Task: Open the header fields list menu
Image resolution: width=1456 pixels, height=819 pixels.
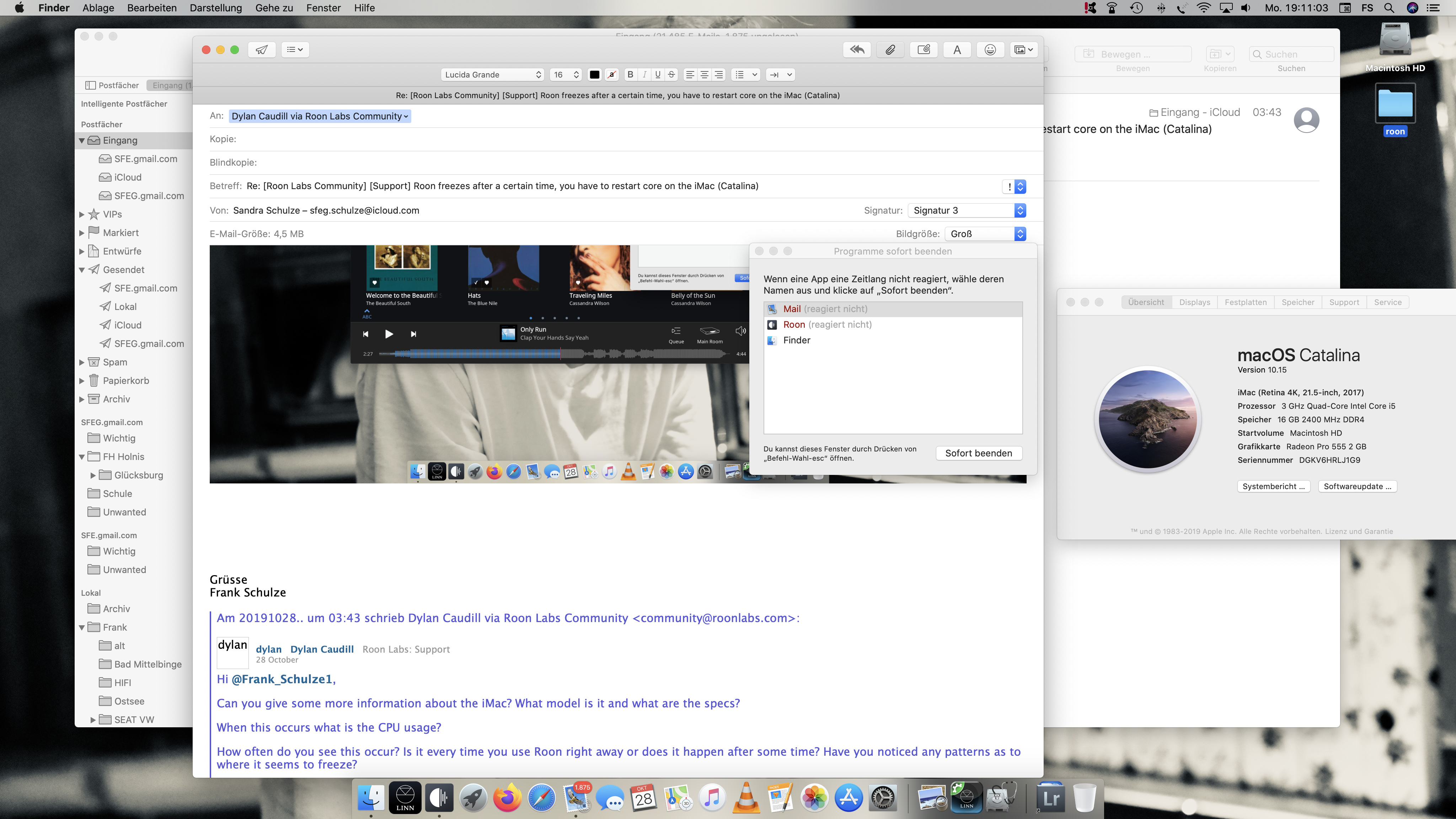Action: tap(295, 50)
